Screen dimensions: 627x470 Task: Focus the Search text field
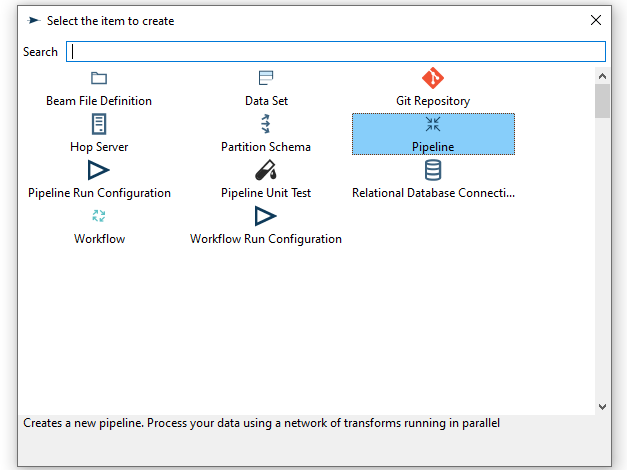pyautogui.click(x=336, y=51)
